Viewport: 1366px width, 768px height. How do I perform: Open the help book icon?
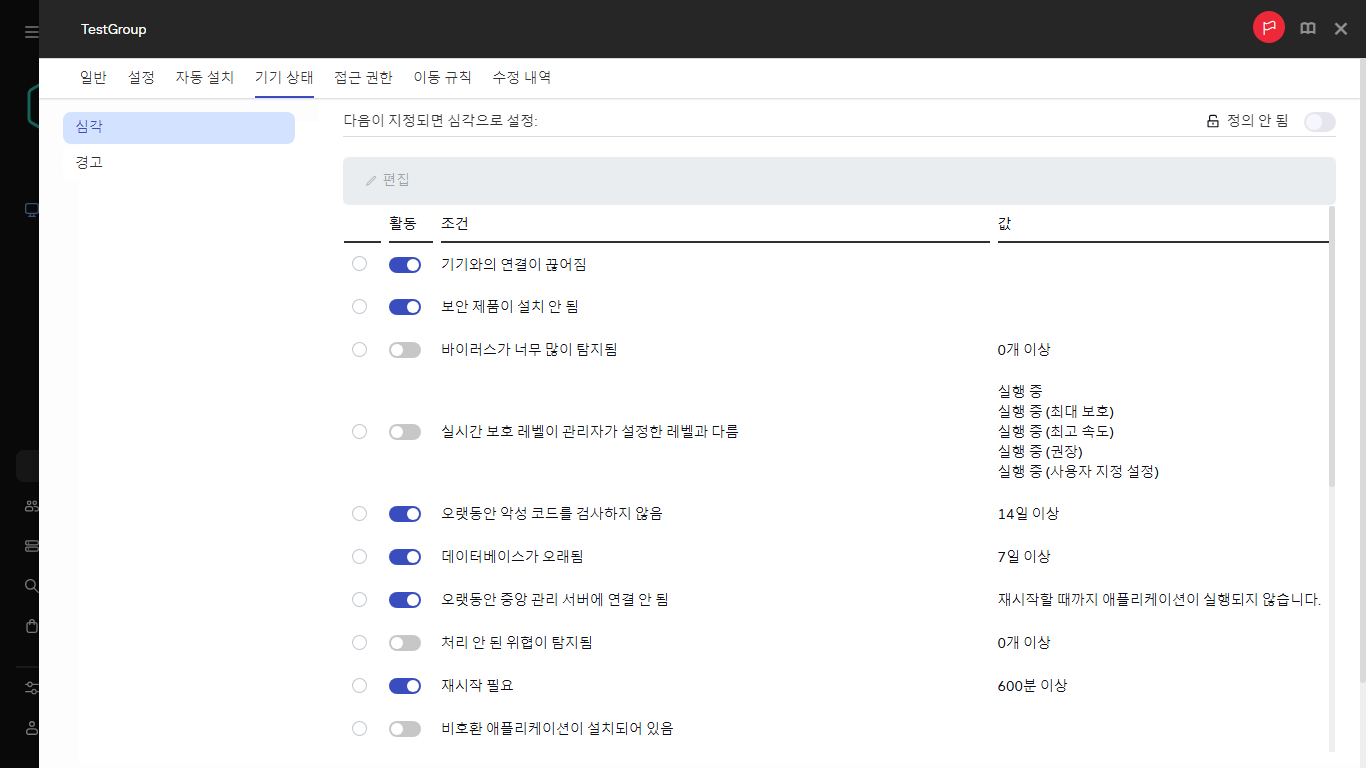pos(1307,29)
